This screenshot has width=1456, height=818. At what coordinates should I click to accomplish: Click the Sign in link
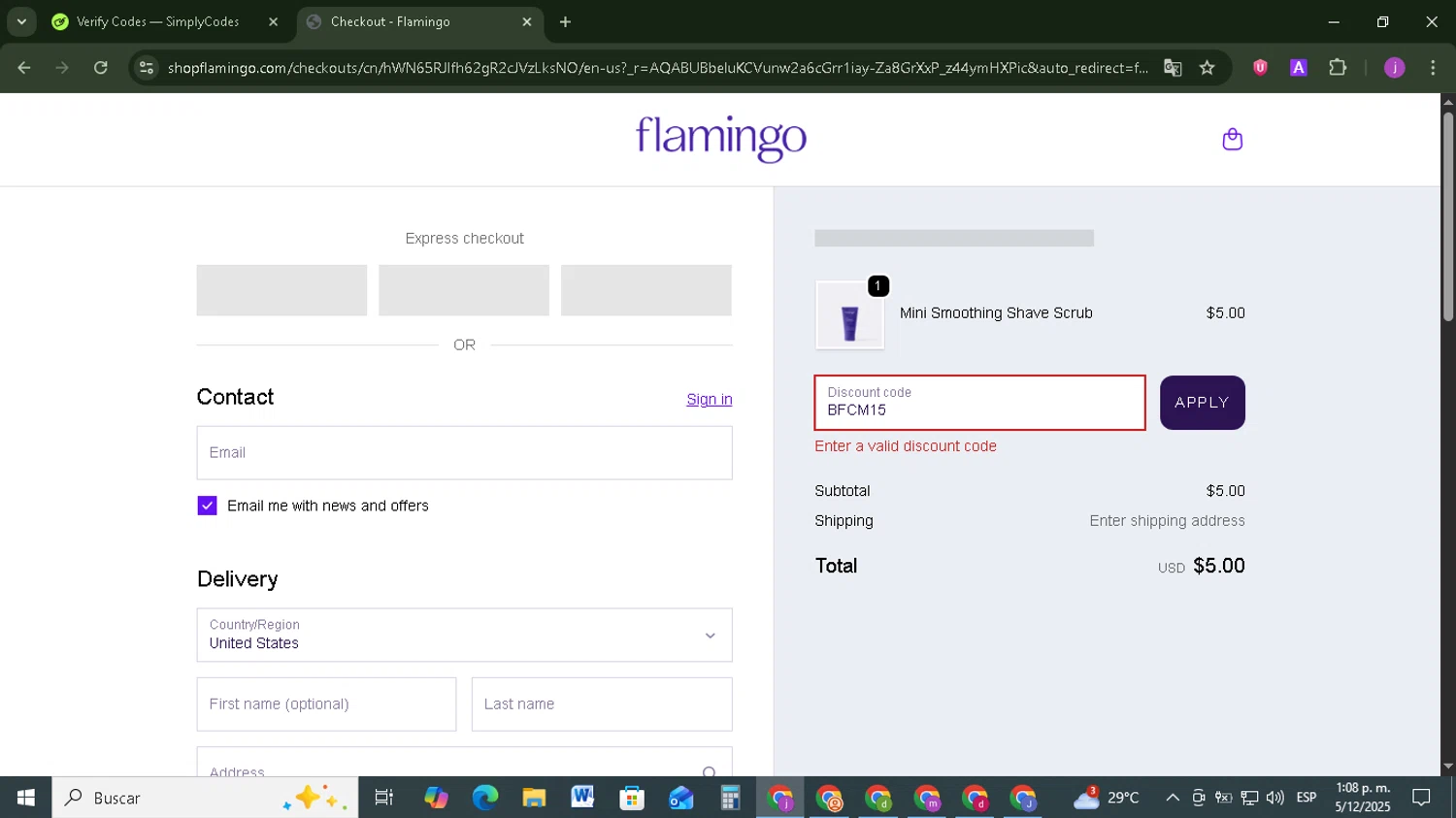pos(710,399)
